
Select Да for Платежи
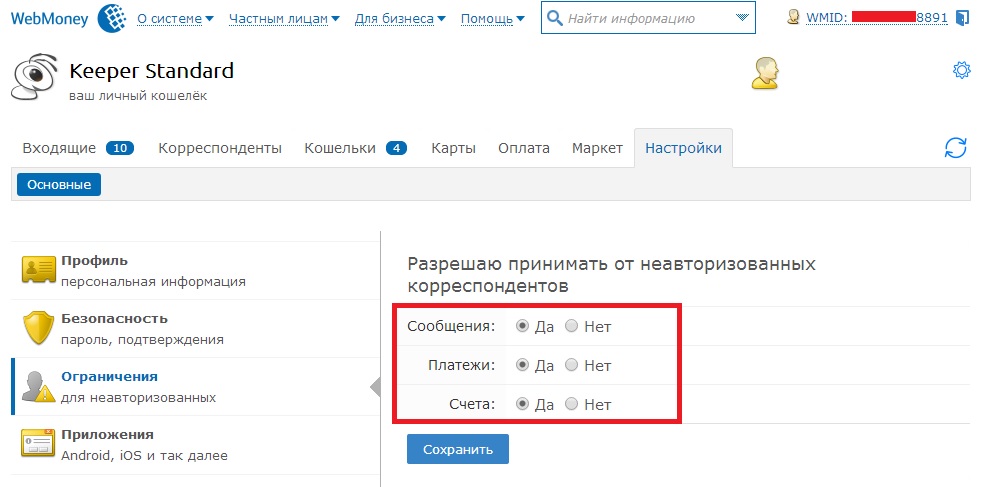tap(522, 365)
